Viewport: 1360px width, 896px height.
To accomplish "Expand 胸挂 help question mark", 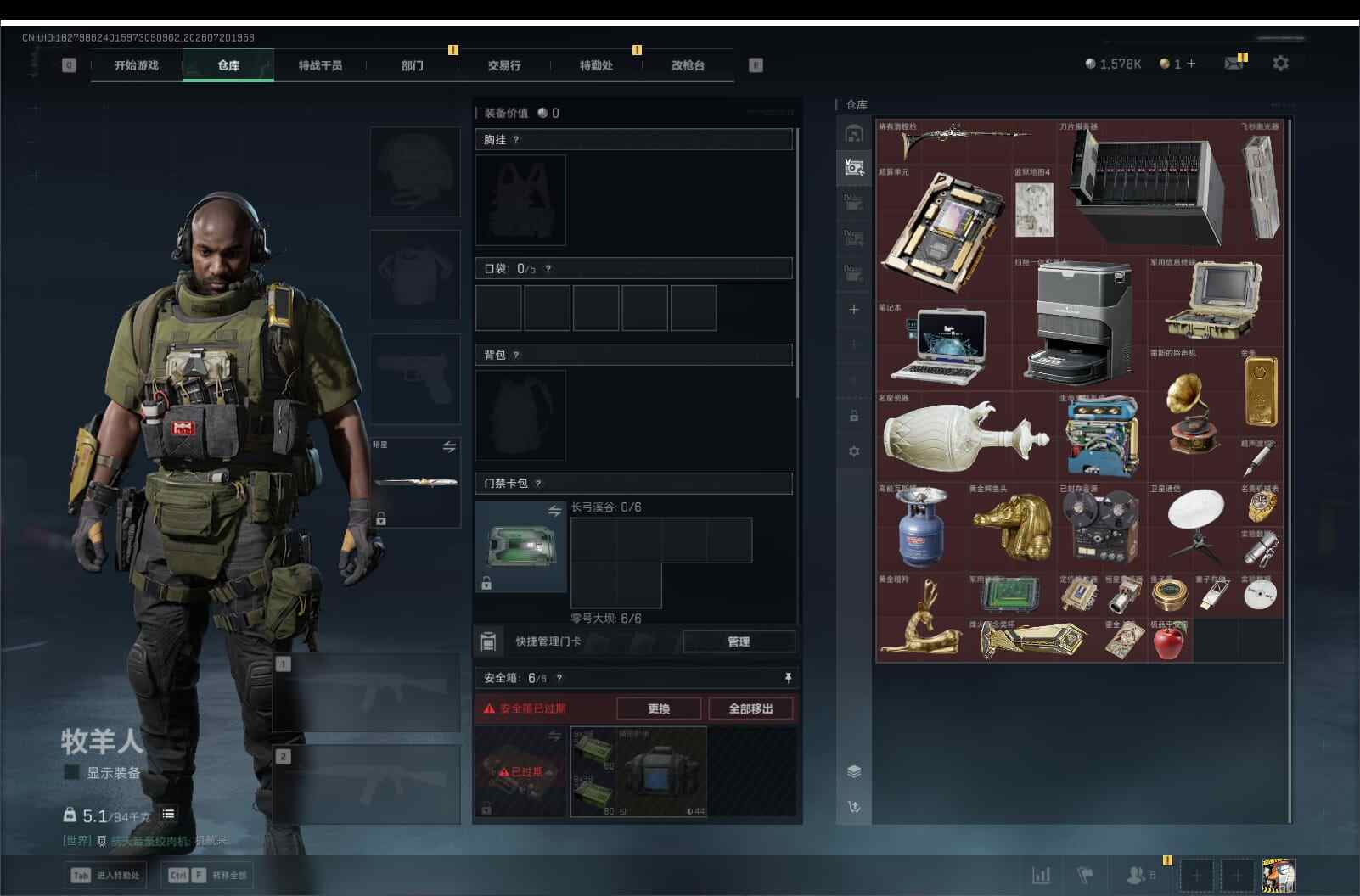I will (515, 139).
